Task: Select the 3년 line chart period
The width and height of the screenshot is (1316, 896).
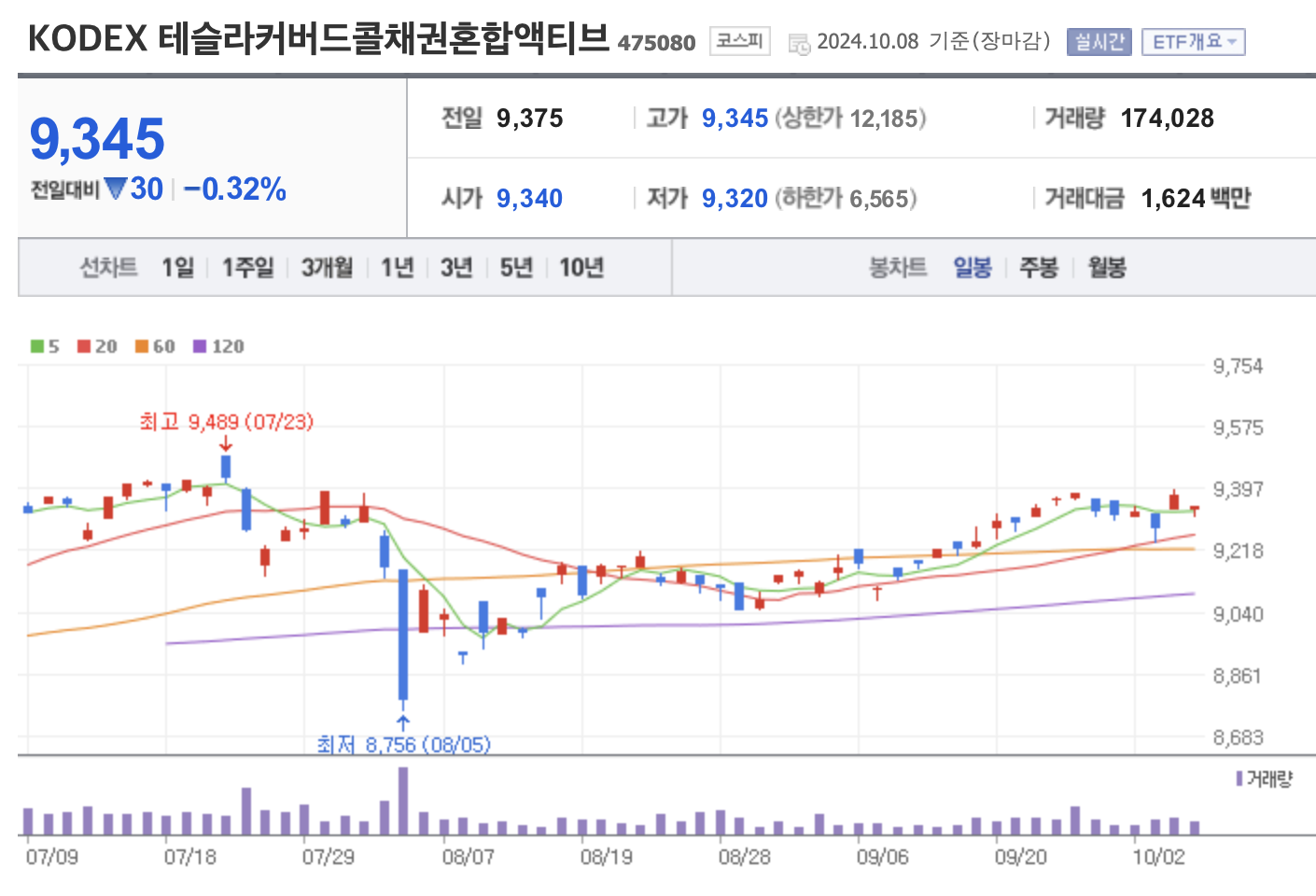Action: [x=456, y=268]
